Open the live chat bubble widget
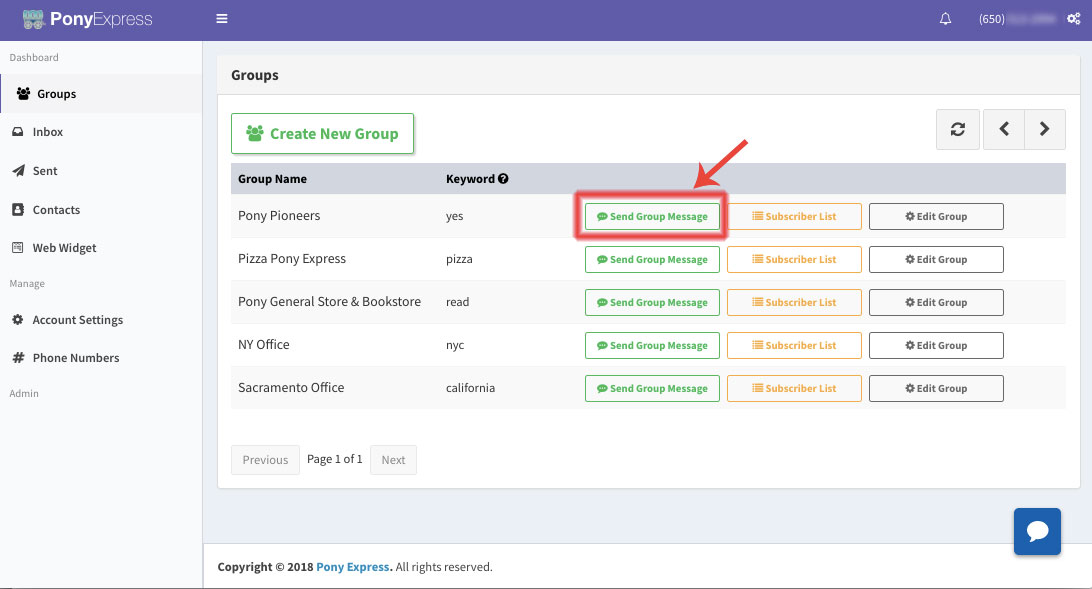This screenshot has height=589, width=1092. coord(1037,531)
